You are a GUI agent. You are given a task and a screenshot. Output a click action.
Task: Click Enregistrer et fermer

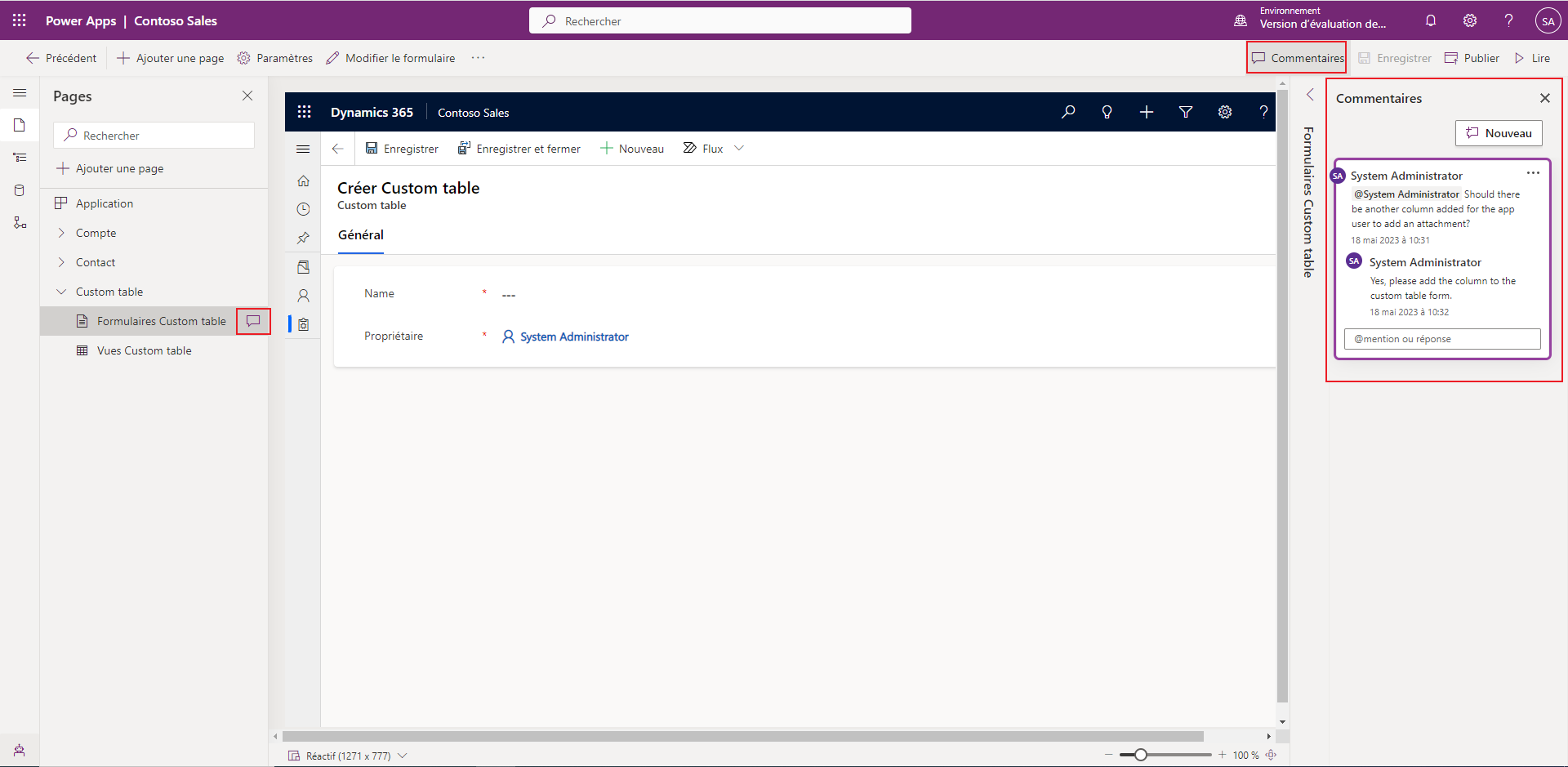pos(519,149)
